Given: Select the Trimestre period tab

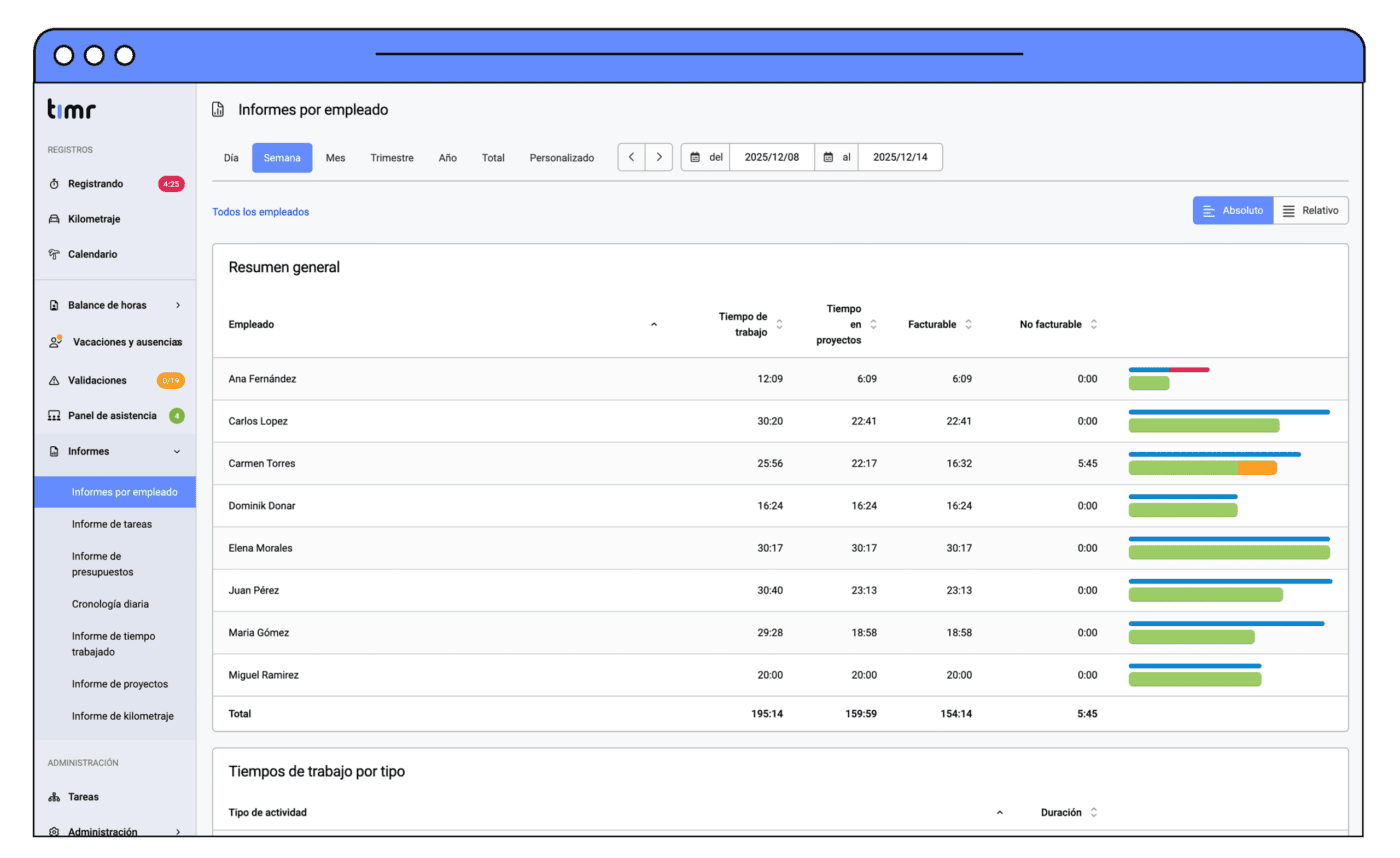Looking at the screenshot, I should [x=391, y=158].
